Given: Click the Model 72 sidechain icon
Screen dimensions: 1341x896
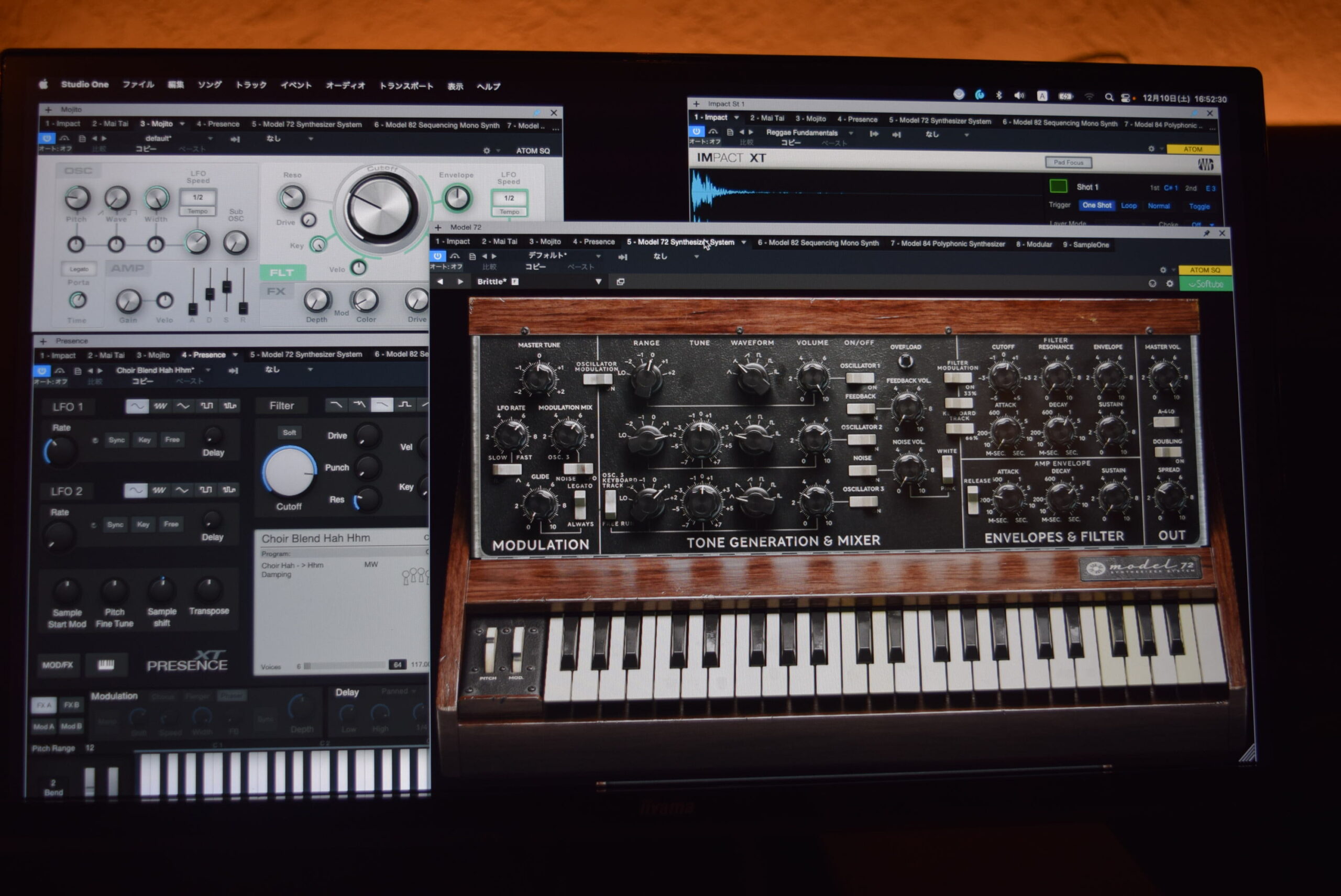Looking at the screenshot, I should (622, 257).
